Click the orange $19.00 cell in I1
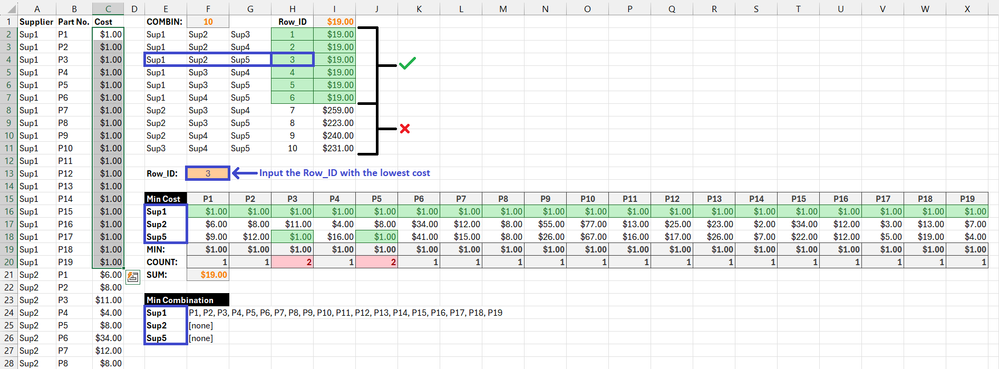This screenshot has height=369, width=999. point(334,21)
